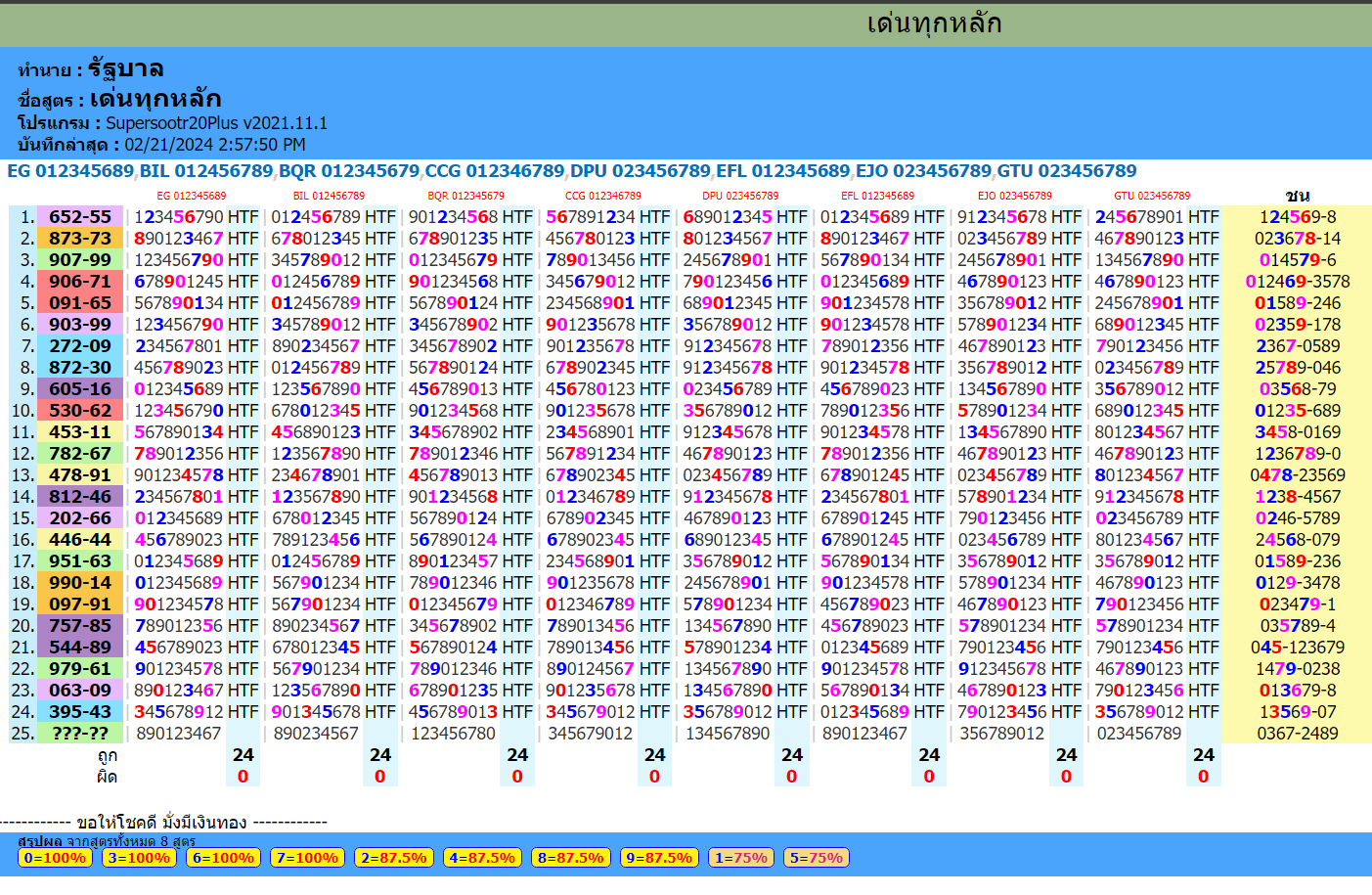The height and width of the screenshot is (895, 1372).
Task: Click the 7=100% summary badge
Action: [307, 858]
